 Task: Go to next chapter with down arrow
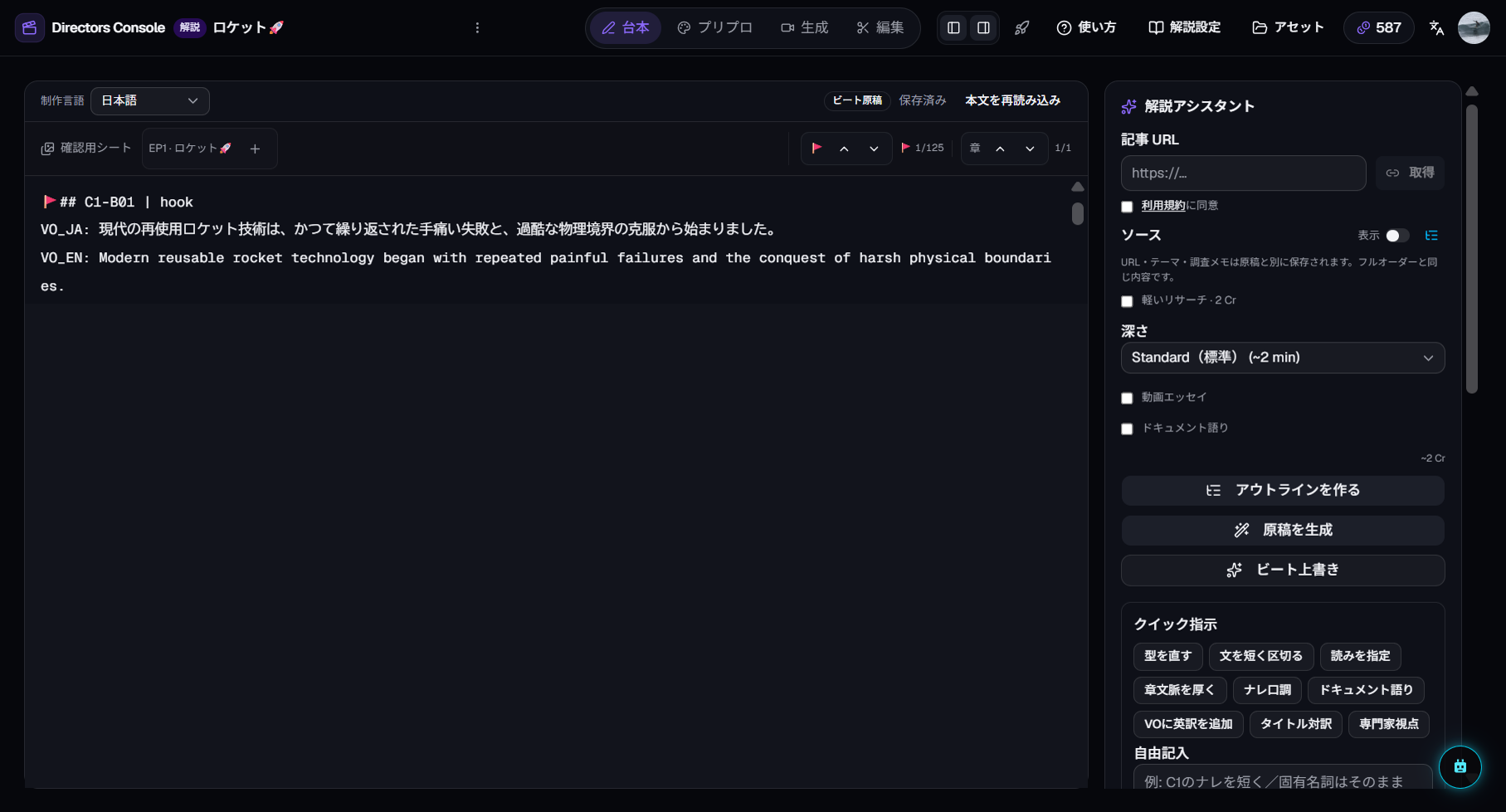(1030, 148)
